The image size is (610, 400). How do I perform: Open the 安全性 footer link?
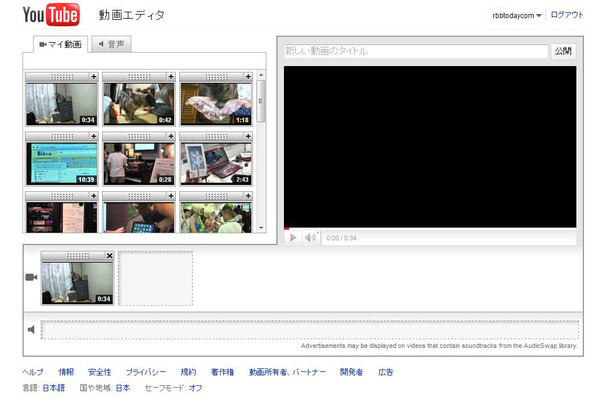tap(100, 372)
